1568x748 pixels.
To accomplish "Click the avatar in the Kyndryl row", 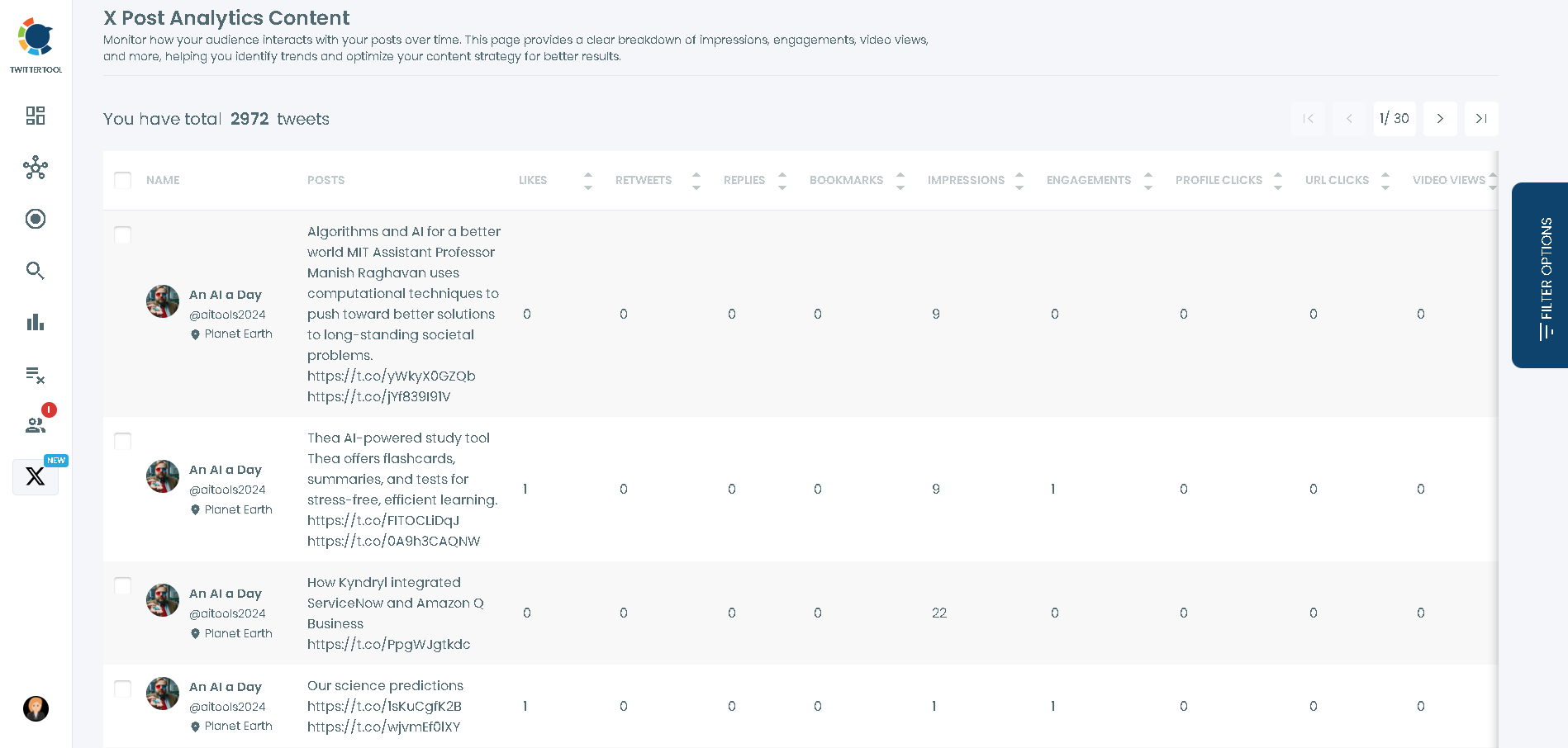I will 163,600.
